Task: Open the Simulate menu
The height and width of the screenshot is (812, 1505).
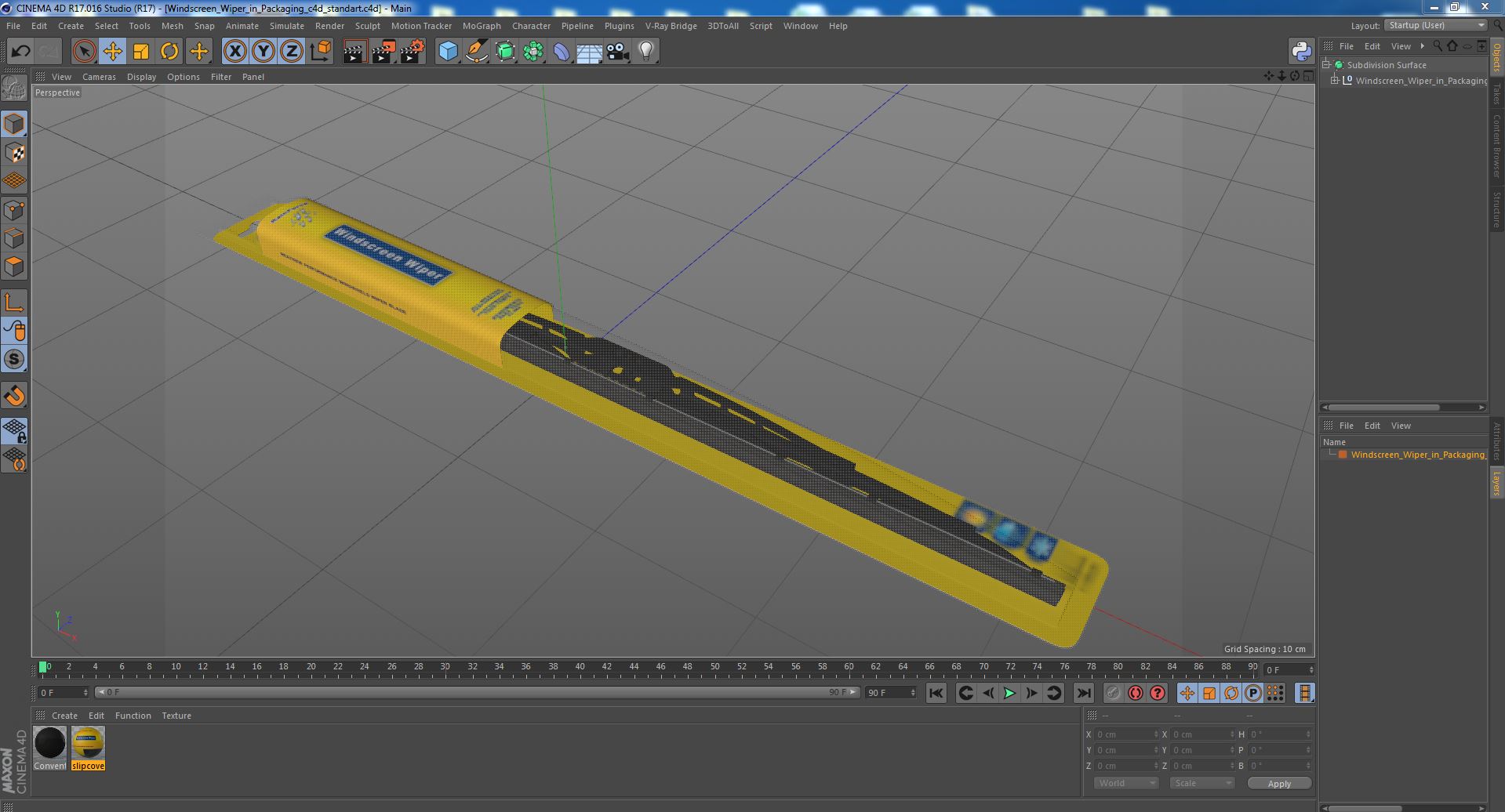Action: pos(287,26)
